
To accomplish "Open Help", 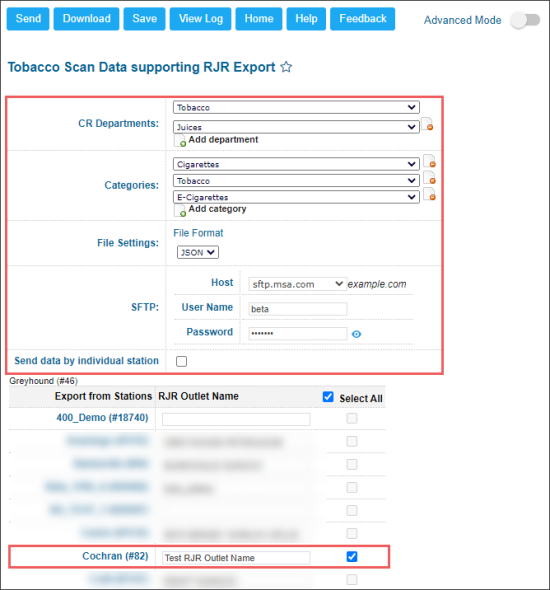I will point(306,19).
